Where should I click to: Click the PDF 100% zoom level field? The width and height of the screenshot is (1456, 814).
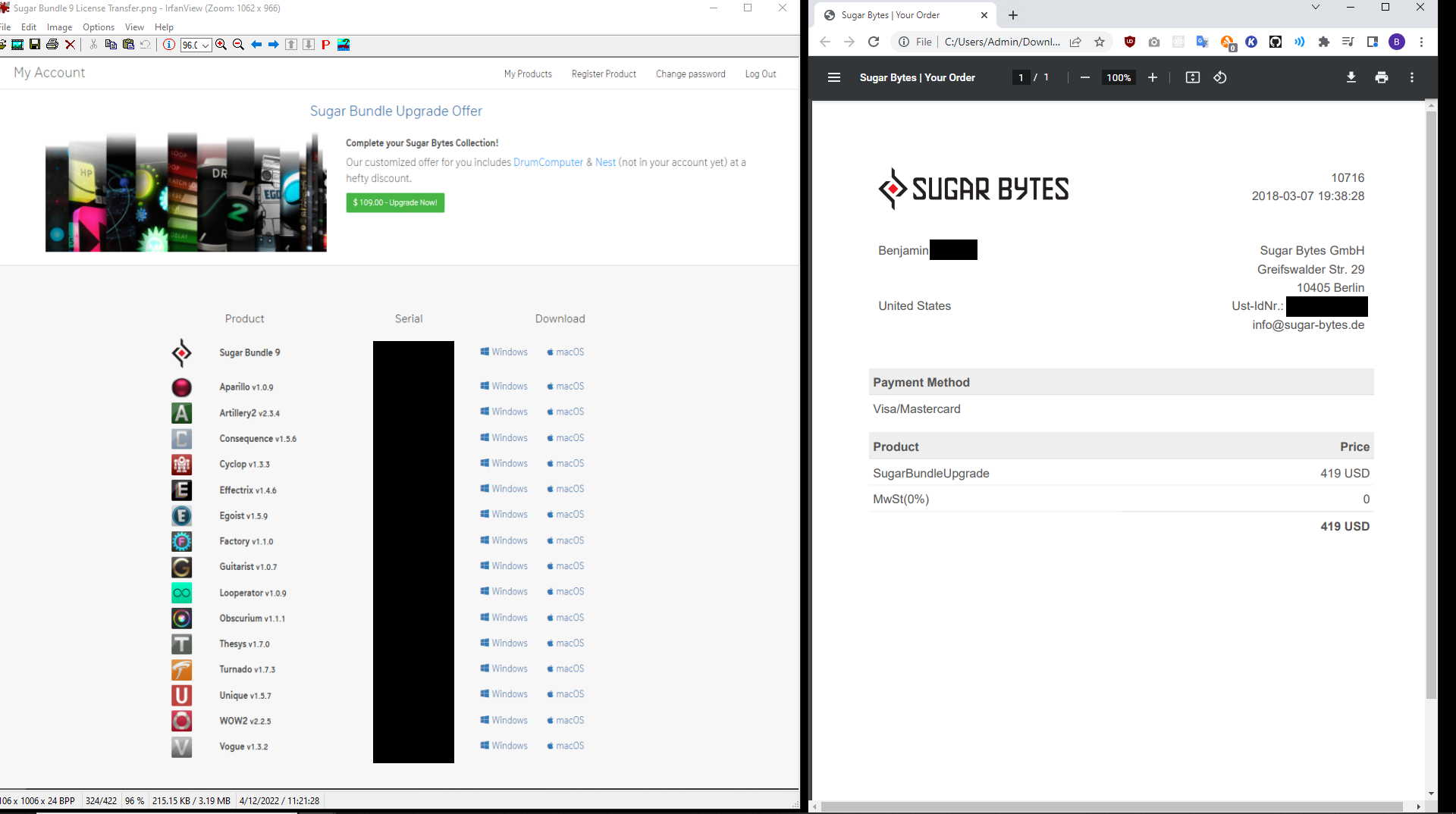coord(1119,77)
